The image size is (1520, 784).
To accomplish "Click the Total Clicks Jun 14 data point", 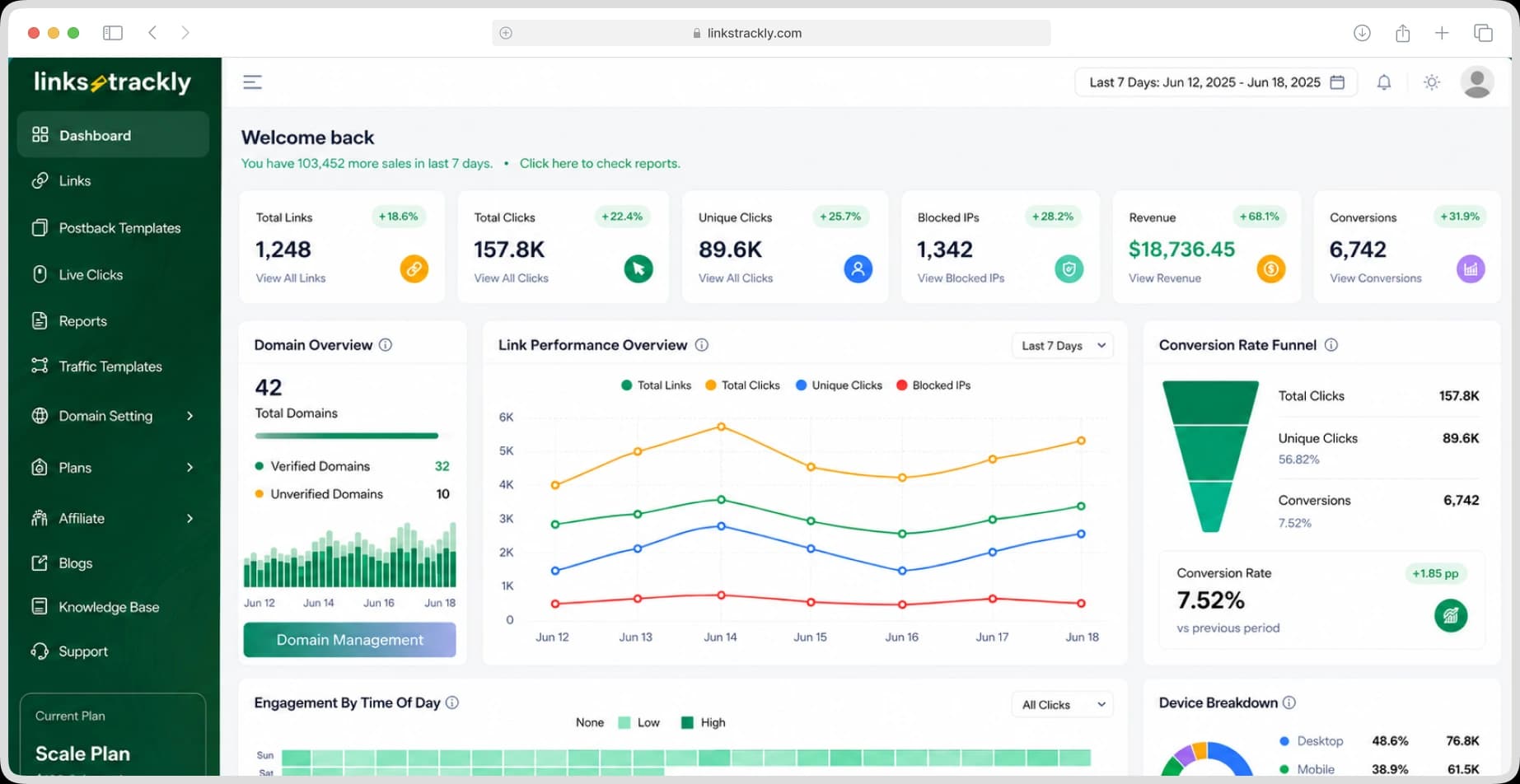I will click(x=721, y=427).
